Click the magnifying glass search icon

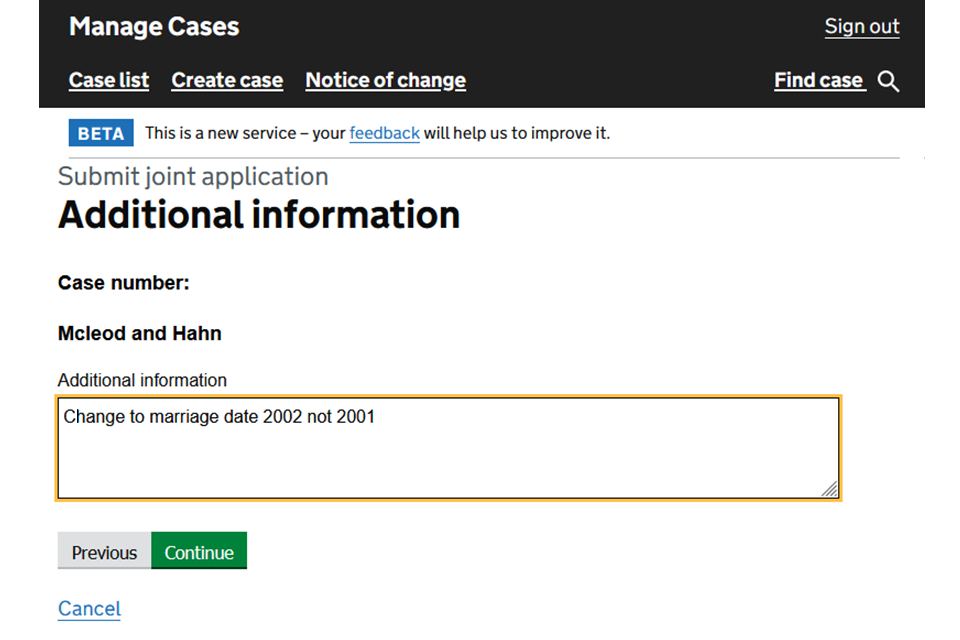pos(888,82)
